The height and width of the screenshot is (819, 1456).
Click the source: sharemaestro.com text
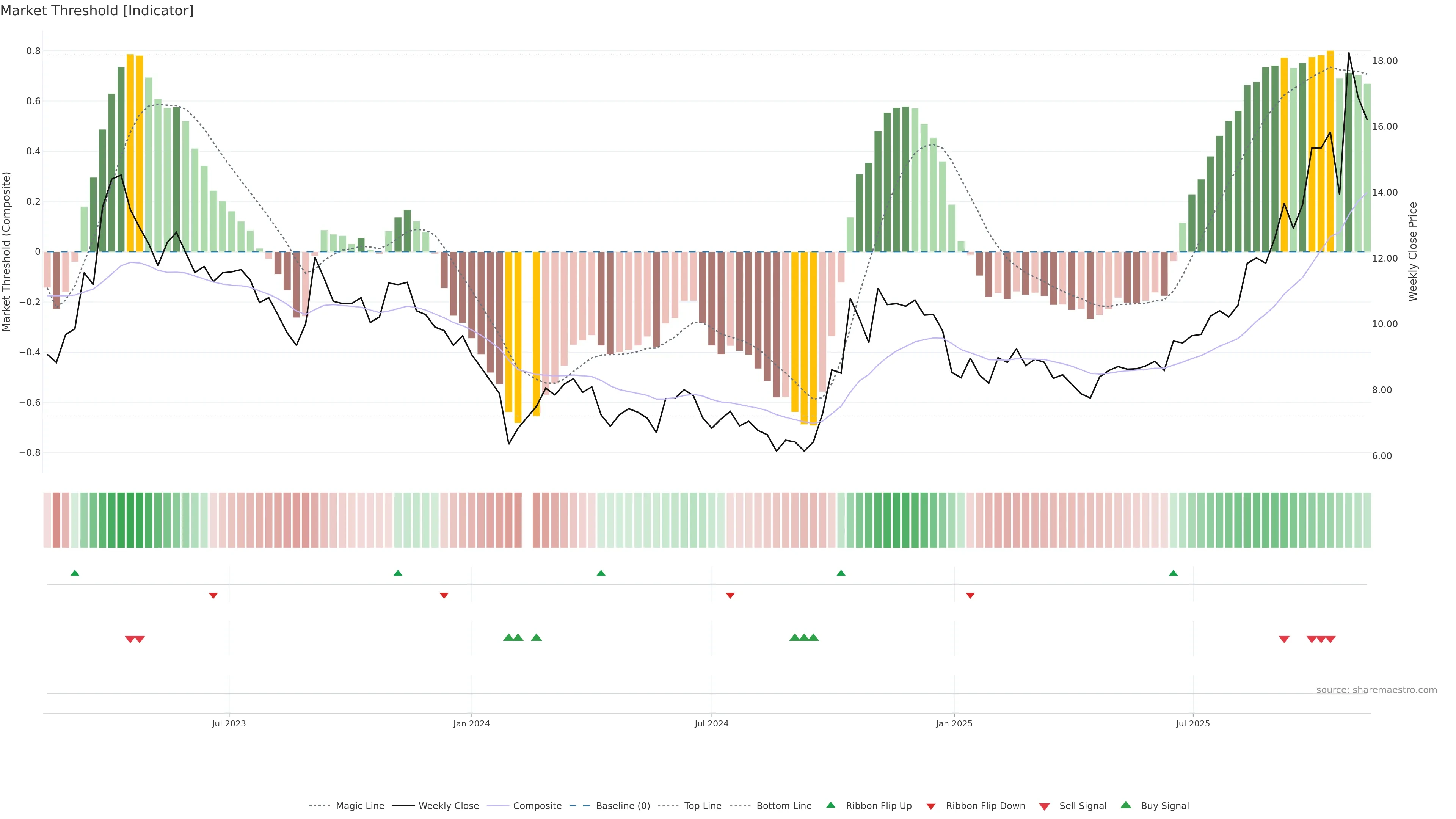(1376, 690)
